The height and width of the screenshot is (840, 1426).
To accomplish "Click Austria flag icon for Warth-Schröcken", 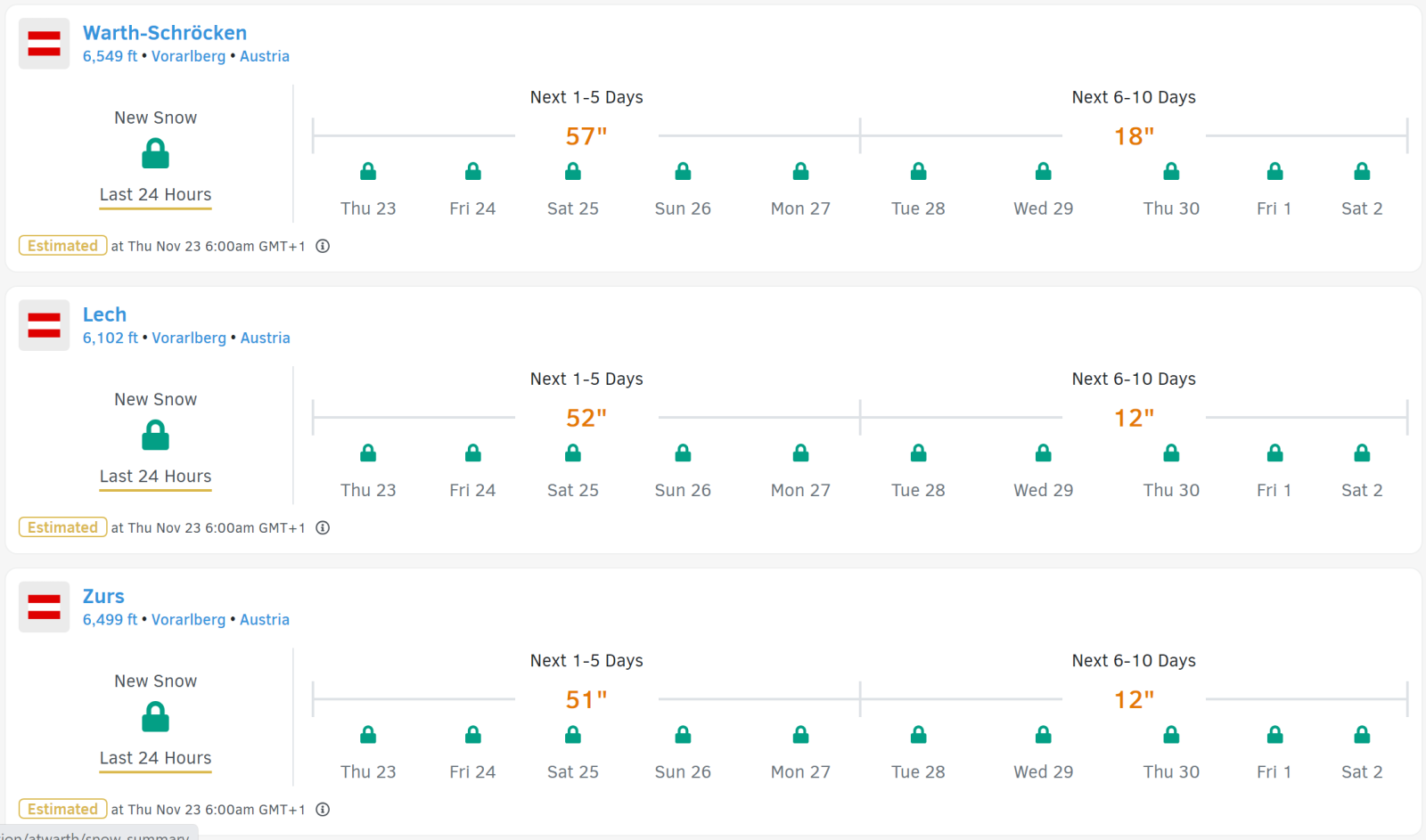I will 45,44.
